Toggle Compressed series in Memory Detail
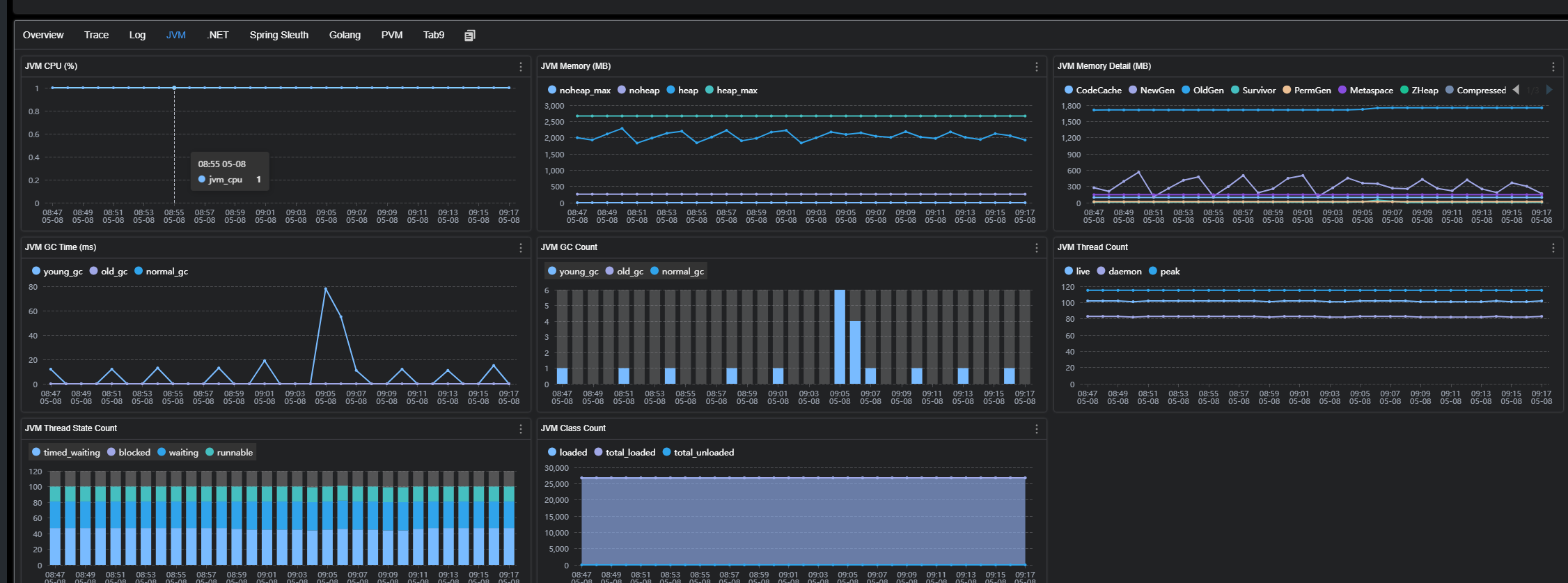 point(1475,91)
